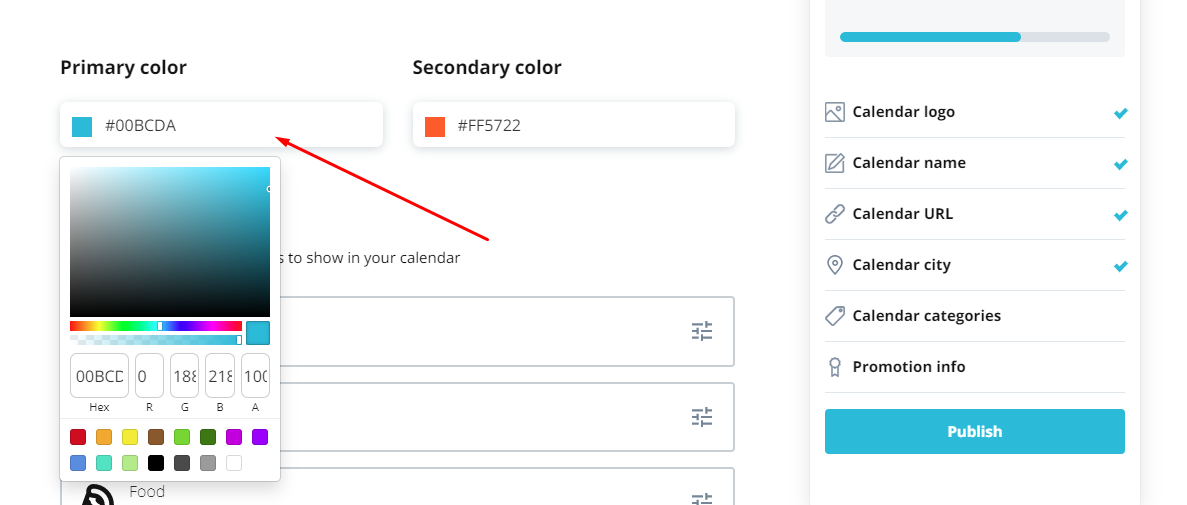Click the alpha transparency slider bar

tap(156, 340)
